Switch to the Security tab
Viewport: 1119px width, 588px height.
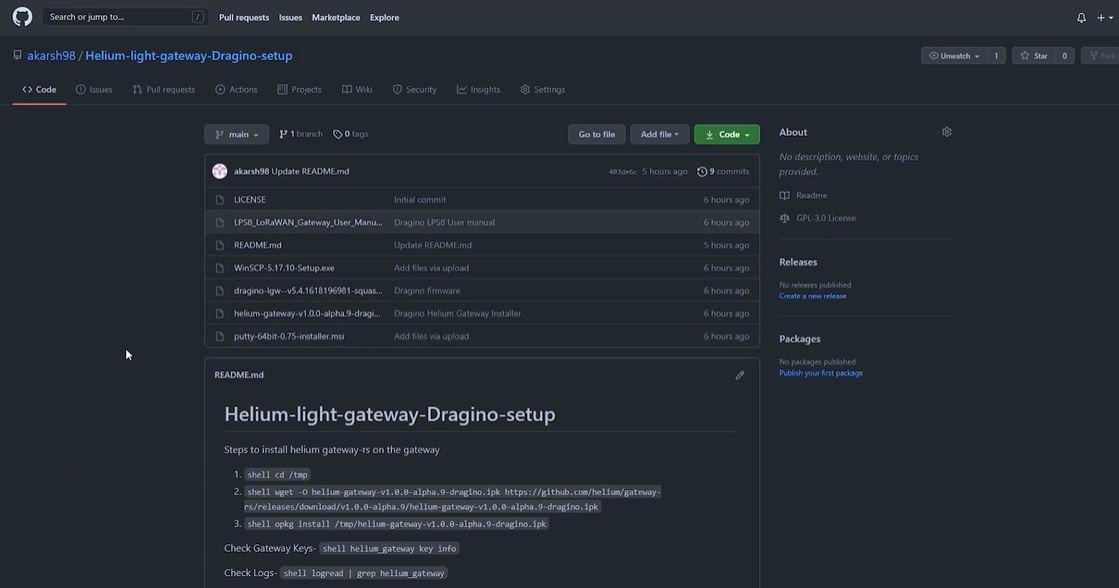[415, 90]
